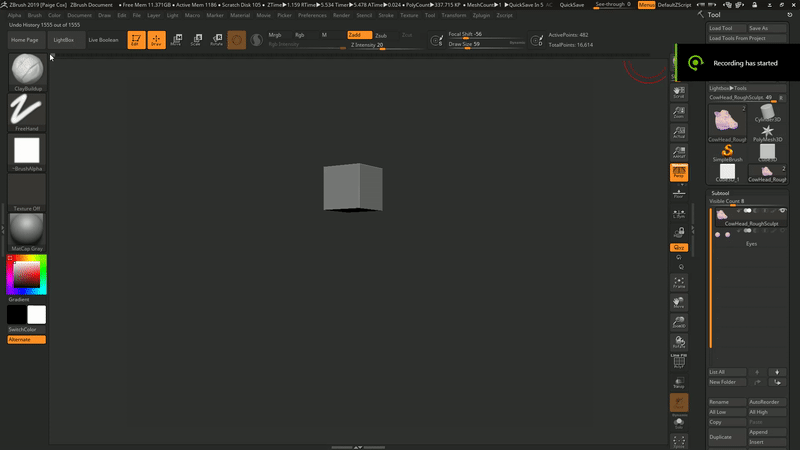The width and height of the screenshot is (800, 450).
Task: Activate Draw mode button
Action: point(156,40)
